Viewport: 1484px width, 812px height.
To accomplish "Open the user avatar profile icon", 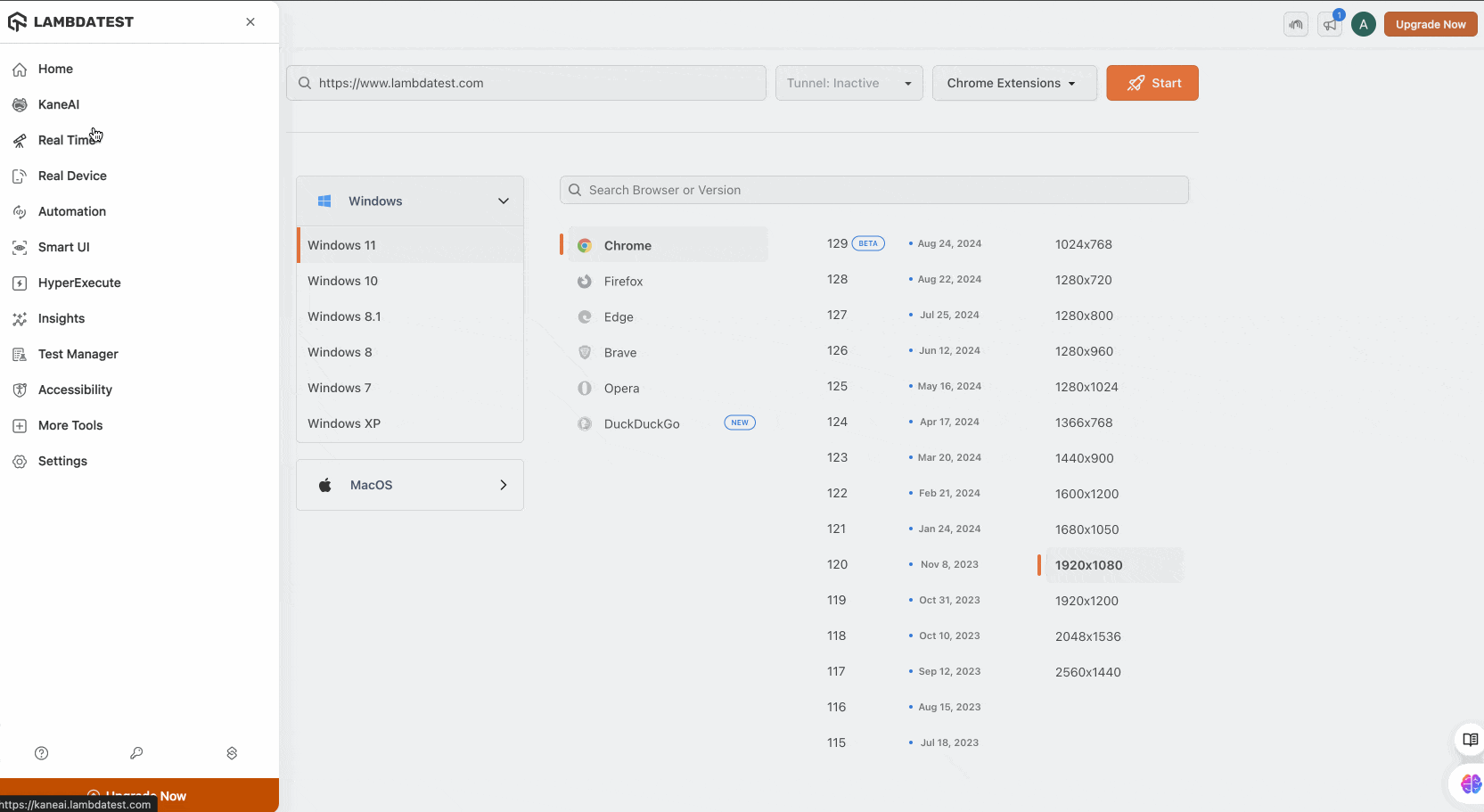I will 1363,25.
